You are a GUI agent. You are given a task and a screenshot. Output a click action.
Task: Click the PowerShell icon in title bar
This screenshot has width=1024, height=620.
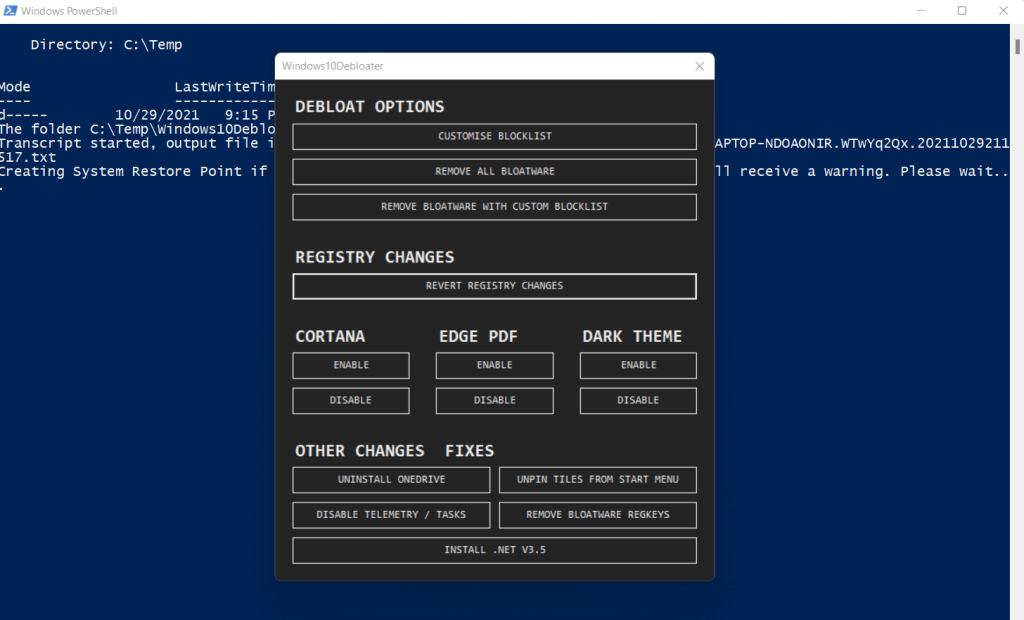pos(10,10)
